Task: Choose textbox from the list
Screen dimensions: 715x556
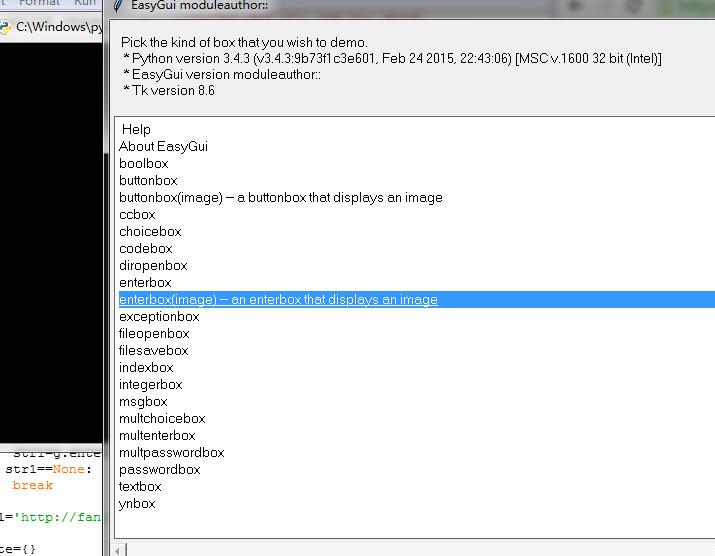Action: click(140, 487)
